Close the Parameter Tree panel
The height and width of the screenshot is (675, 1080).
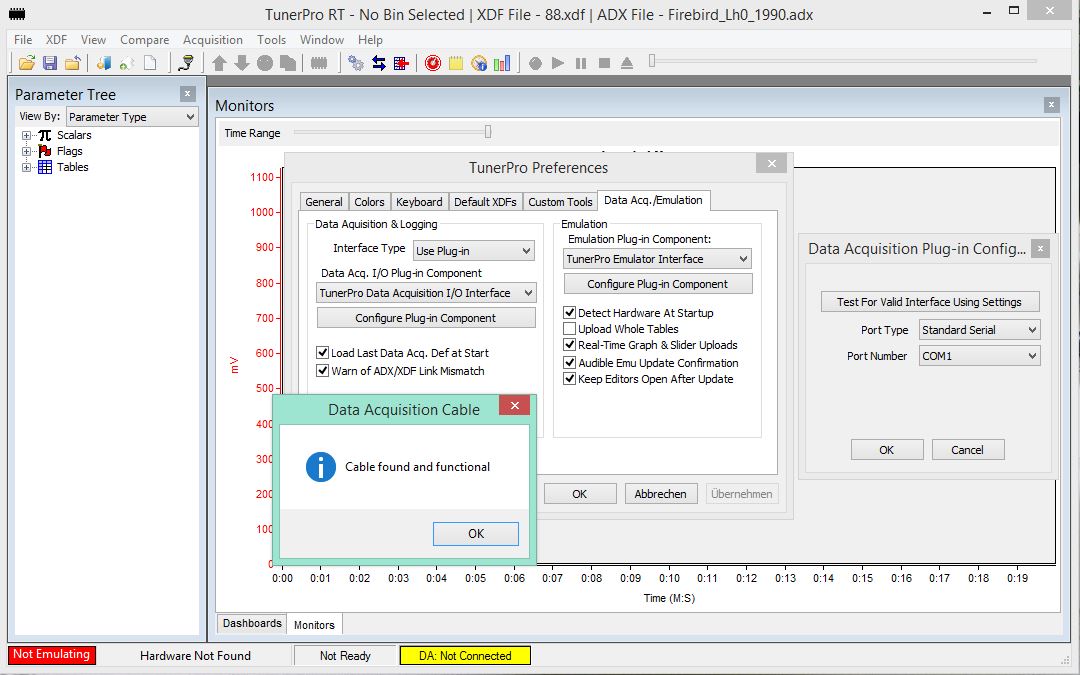[187, 94]
